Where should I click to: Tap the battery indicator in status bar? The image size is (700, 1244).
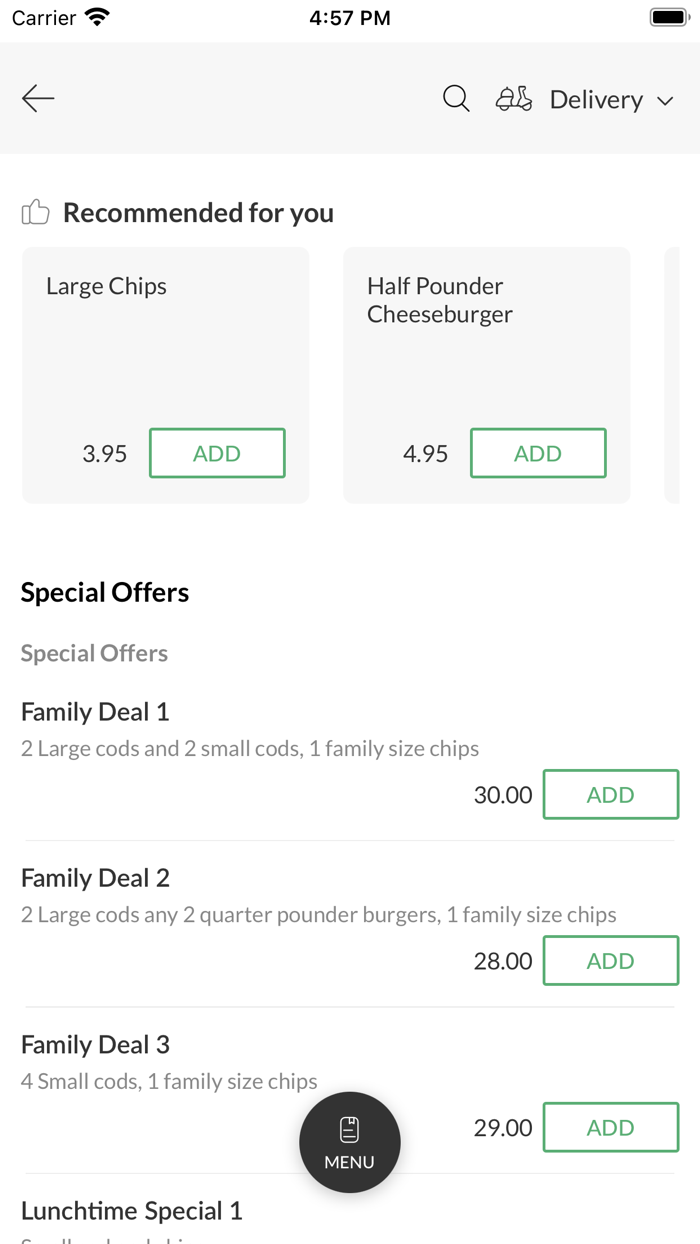(668, 17)
